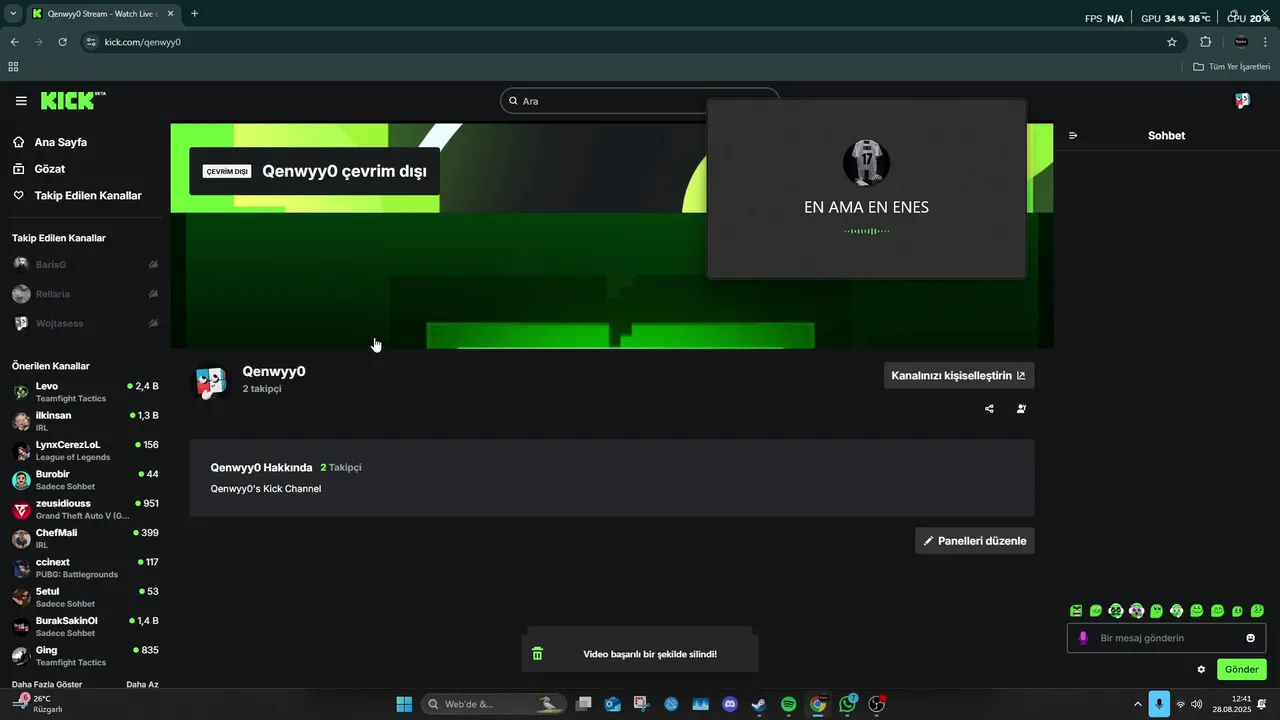Toggle the taskbar microphone button
Image resolution: width=1280 pixels, height=720 pixels.
click(x=1159, y=704)
